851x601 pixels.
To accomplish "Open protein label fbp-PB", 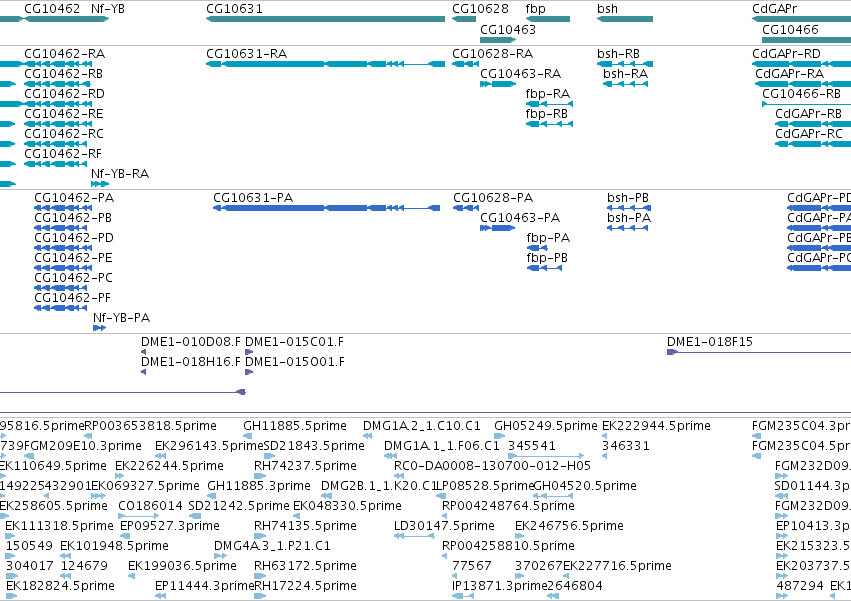I will pyautogui.click(x=547, y=258).
